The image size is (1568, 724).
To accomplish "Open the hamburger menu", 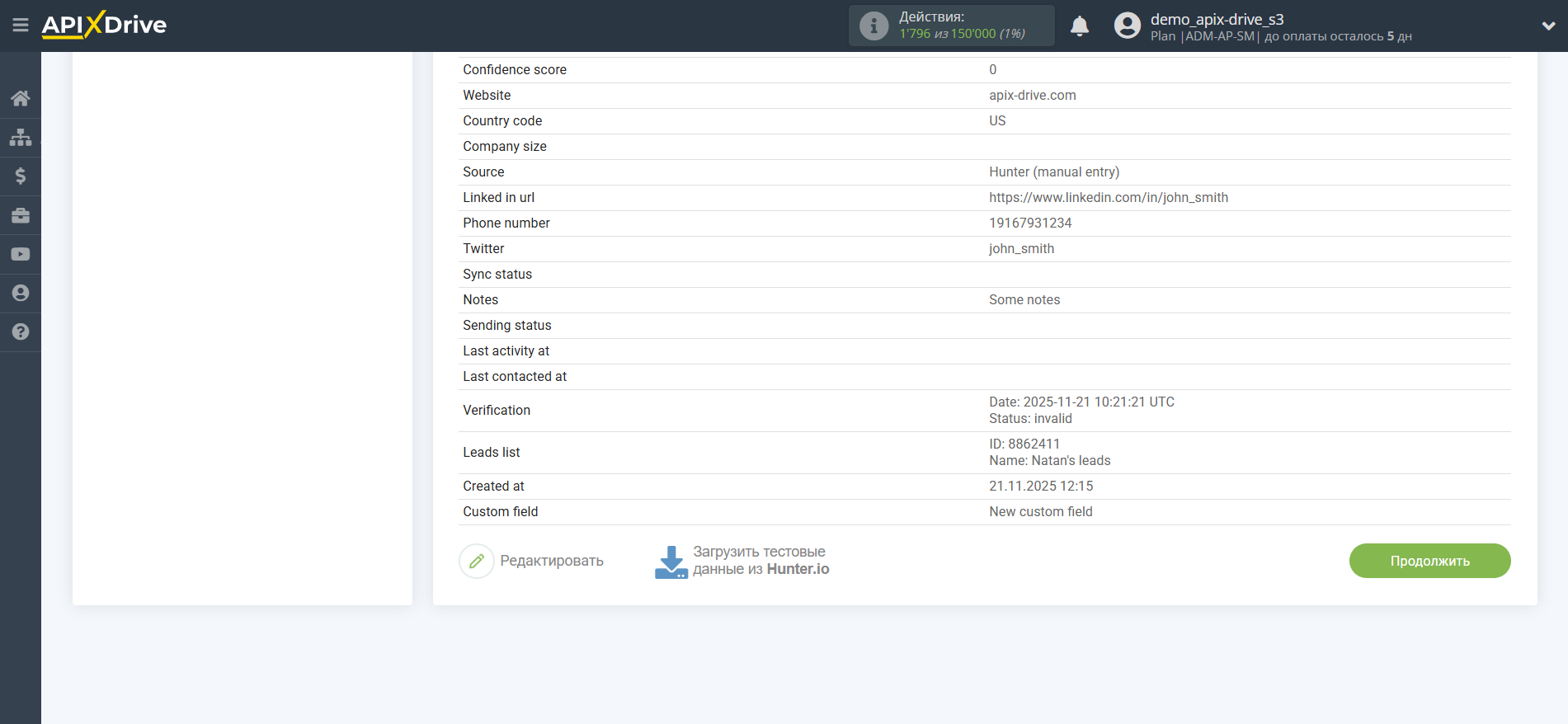I will click(21, 26).
